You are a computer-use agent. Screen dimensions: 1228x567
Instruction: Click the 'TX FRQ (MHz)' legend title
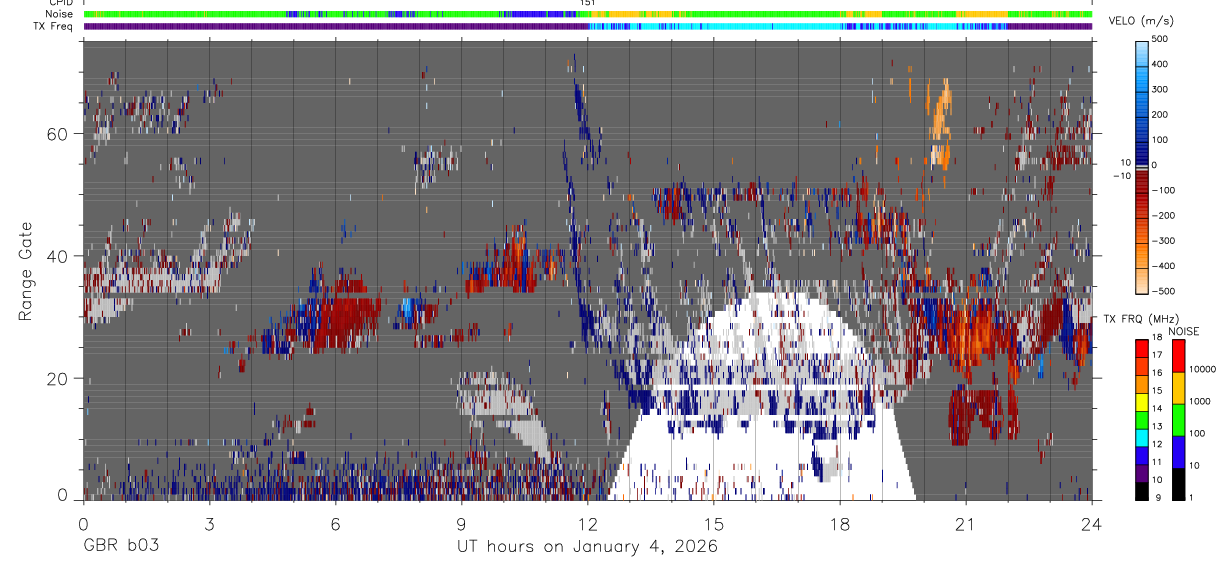(1140, 319)
